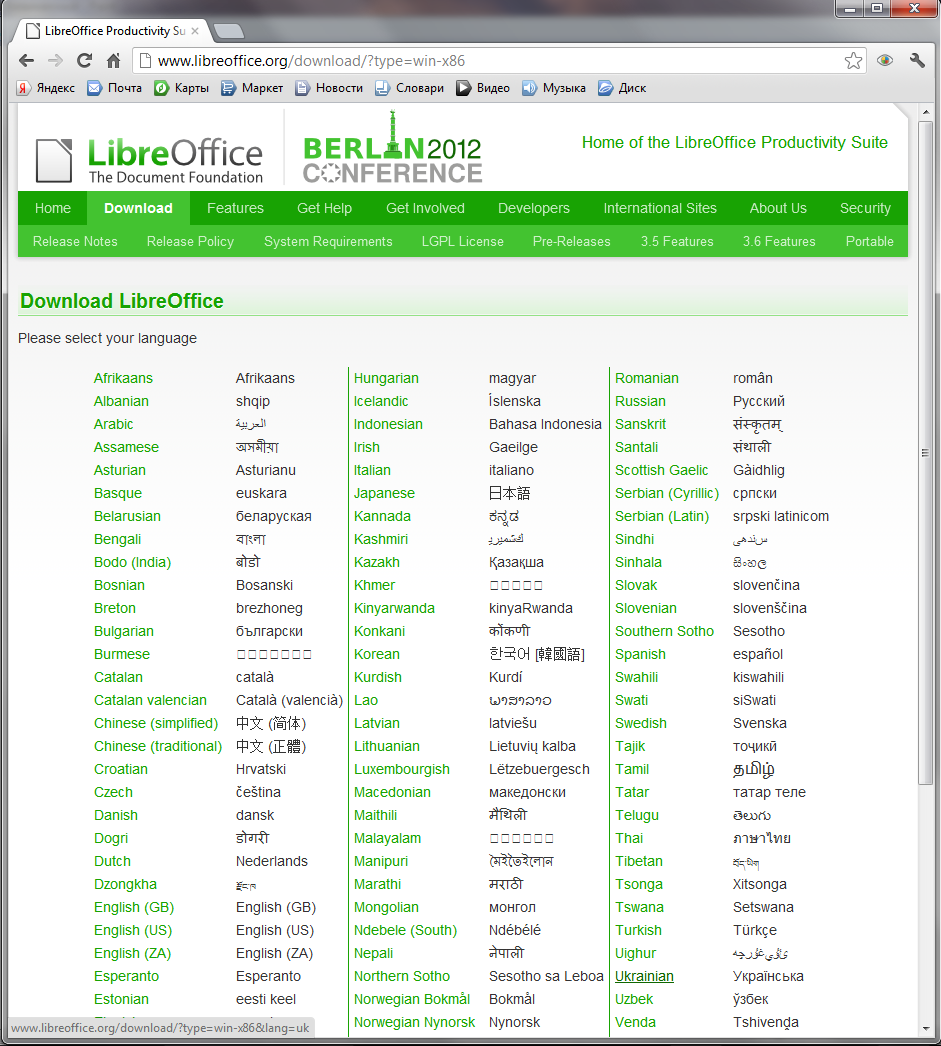Open the Developers menu item
941x1046 pixels.
pyautogui.click(x=534, y=208)
